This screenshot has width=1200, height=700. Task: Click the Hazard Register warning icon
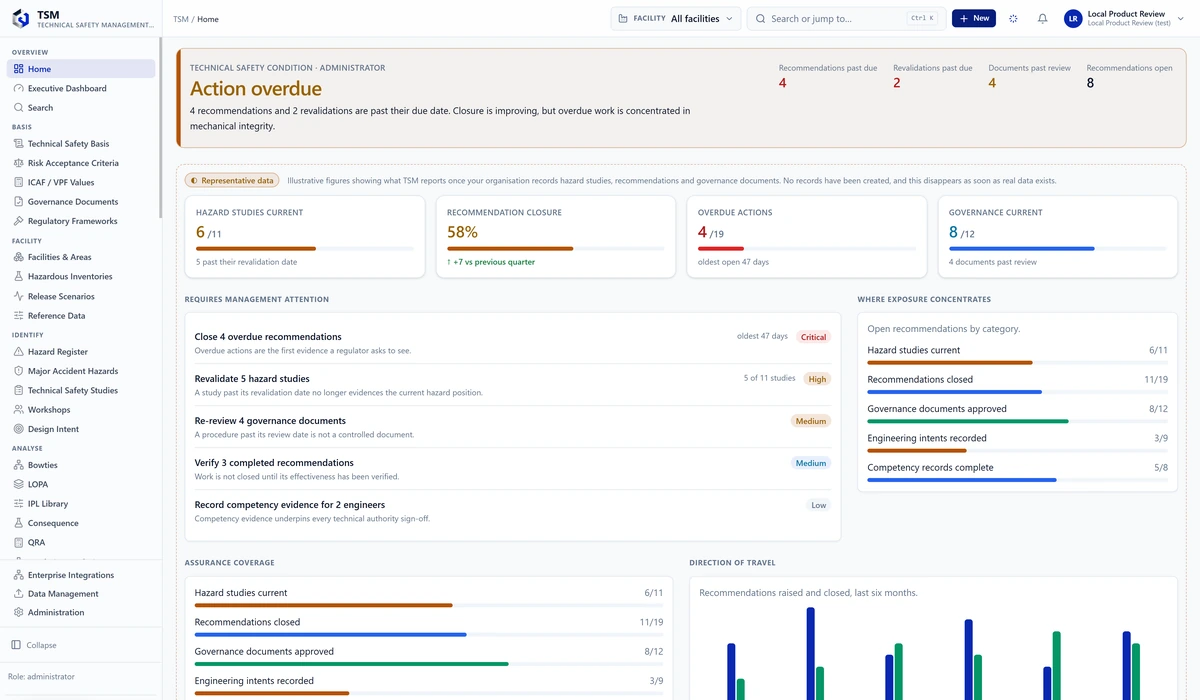click(18, 352)
